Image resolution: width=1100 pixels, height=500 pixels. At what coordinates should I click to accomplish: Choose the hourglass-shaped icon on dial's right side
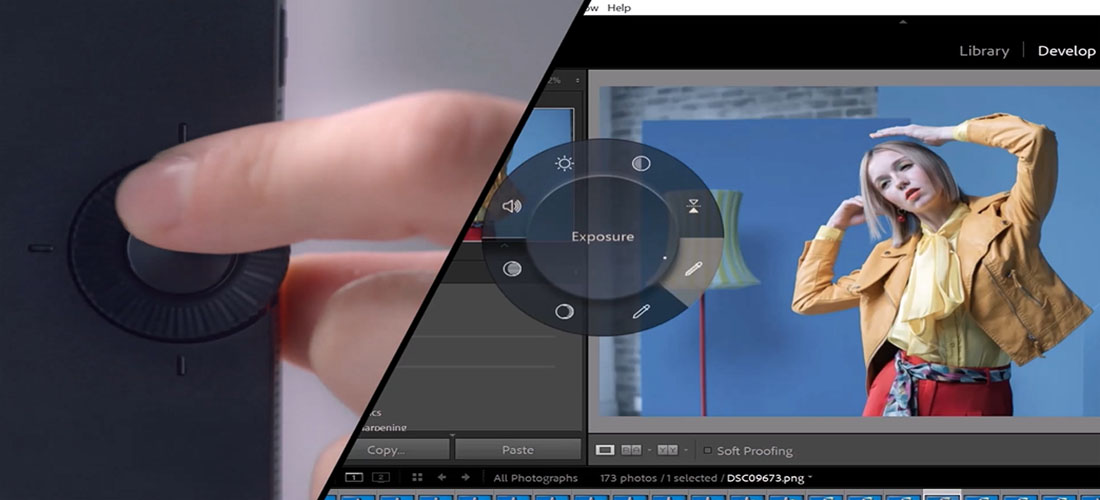tap(694, 207)
